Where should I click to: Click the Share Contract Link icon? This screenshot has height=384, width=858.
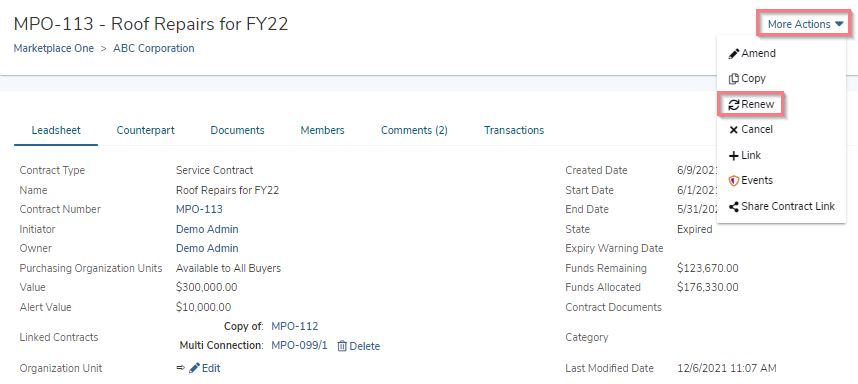click(734, 207)
